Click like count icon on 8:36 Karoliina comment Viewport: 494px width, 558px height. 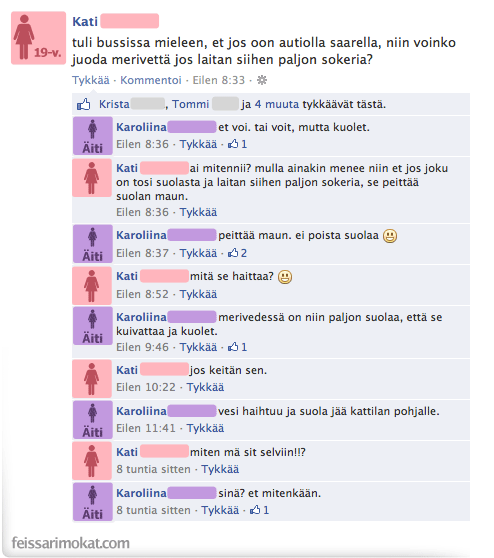point(237,144)
